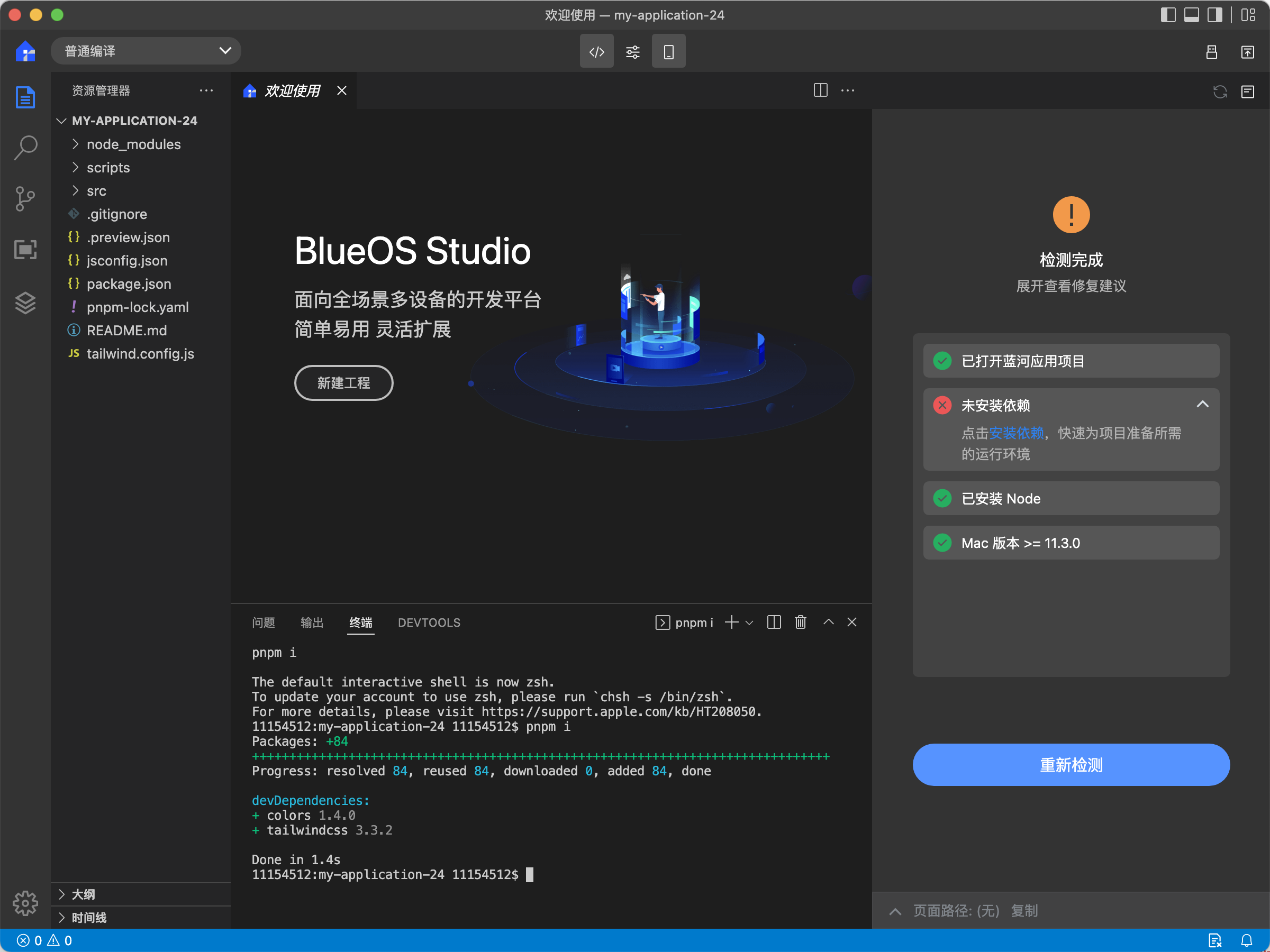Click the 已打开蓝河应用项目 check item
1270x952 pixels.
pos(1071,361)
